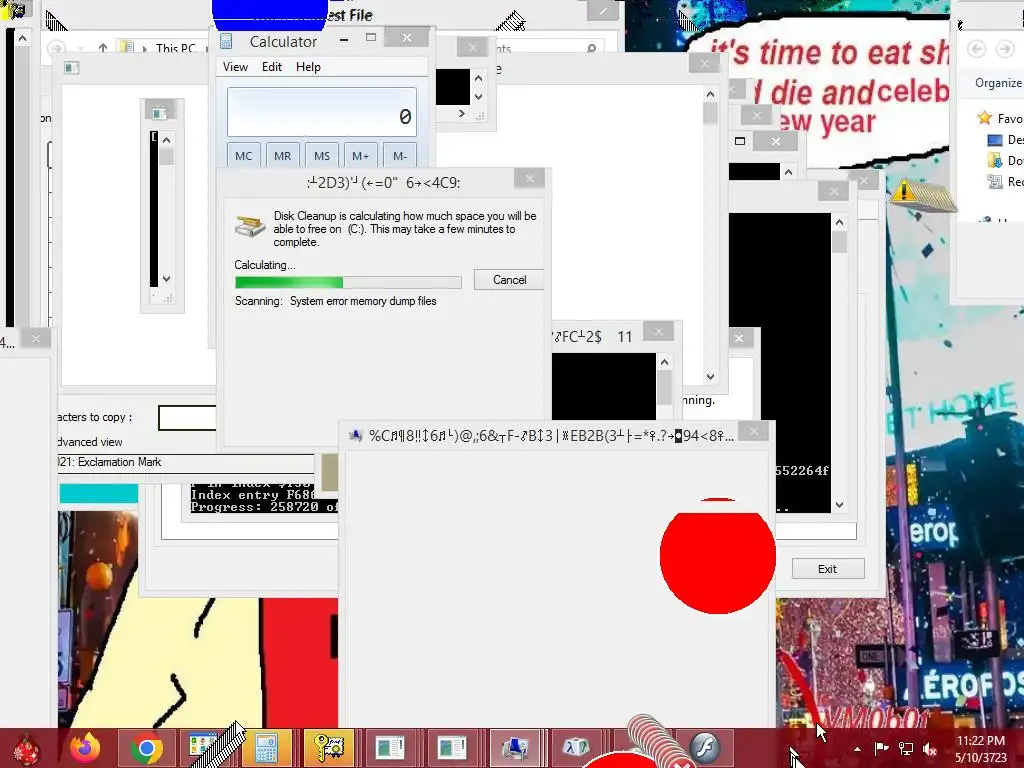This screenshot has height=768, width=1024.
Task: Click scroll-down arrow in narrow black-strip window
Action: pyautogui.click(x=167, y=279)
